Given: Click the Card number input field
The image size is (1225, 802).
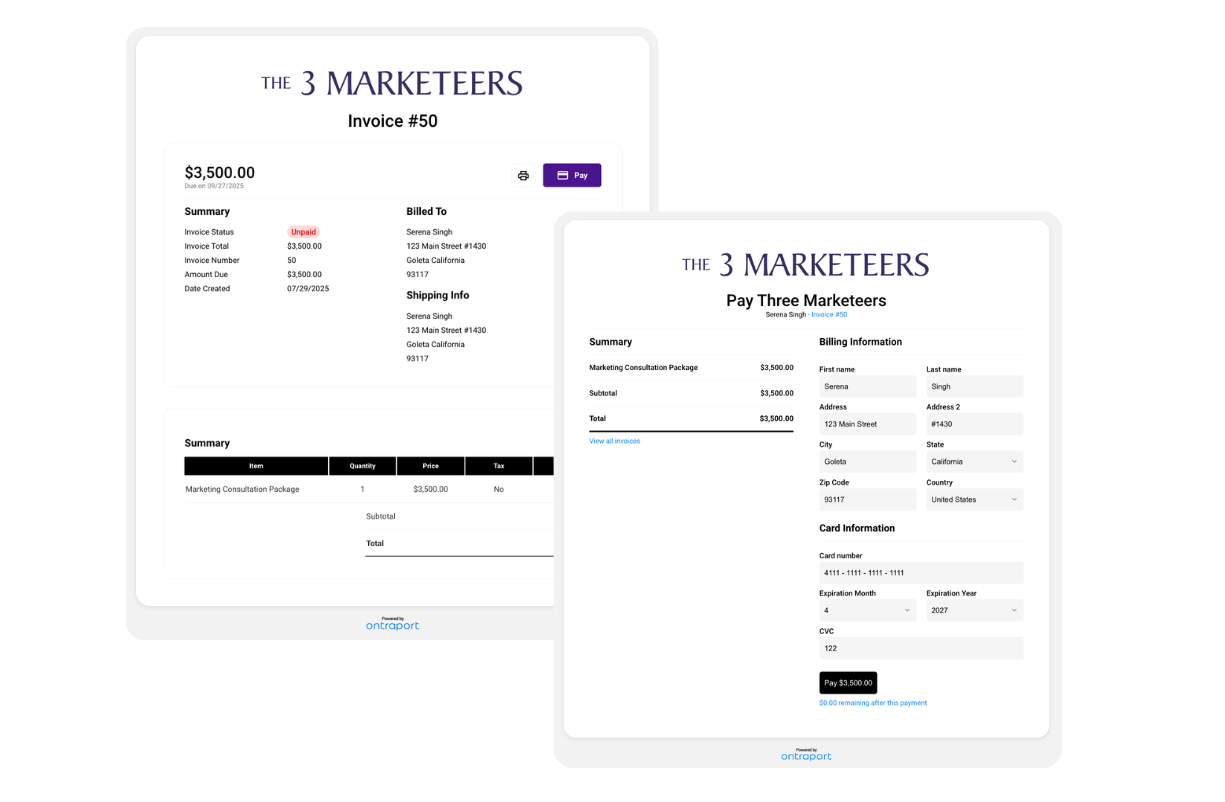Looking at the screenshot, I should click(x=920, y=573).
